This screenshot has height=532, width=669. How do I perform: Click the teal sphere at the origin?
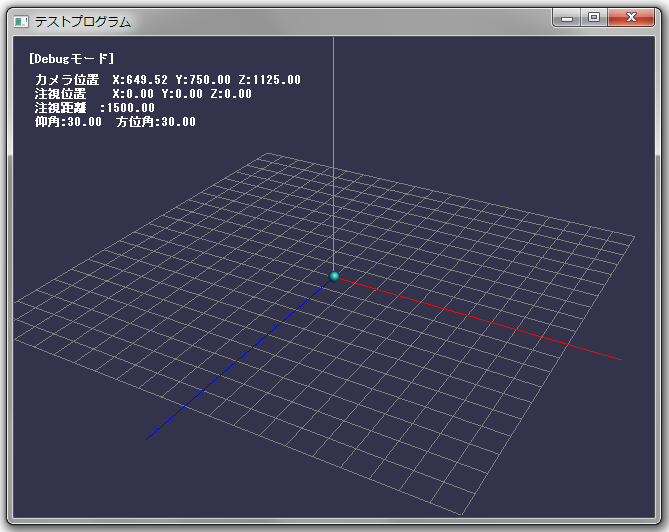click(334, 276)
